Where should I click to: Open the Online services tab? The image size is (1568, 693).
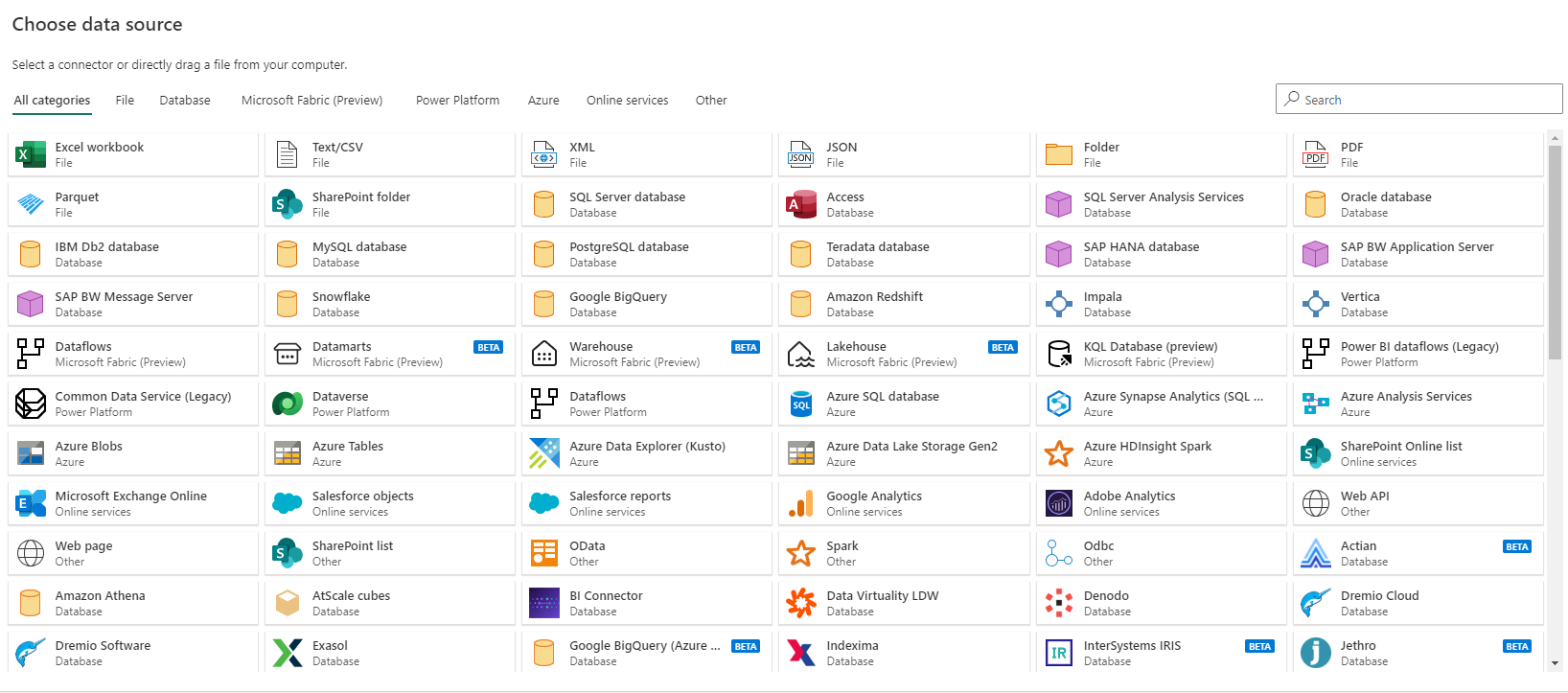click(x=628, y=101)
